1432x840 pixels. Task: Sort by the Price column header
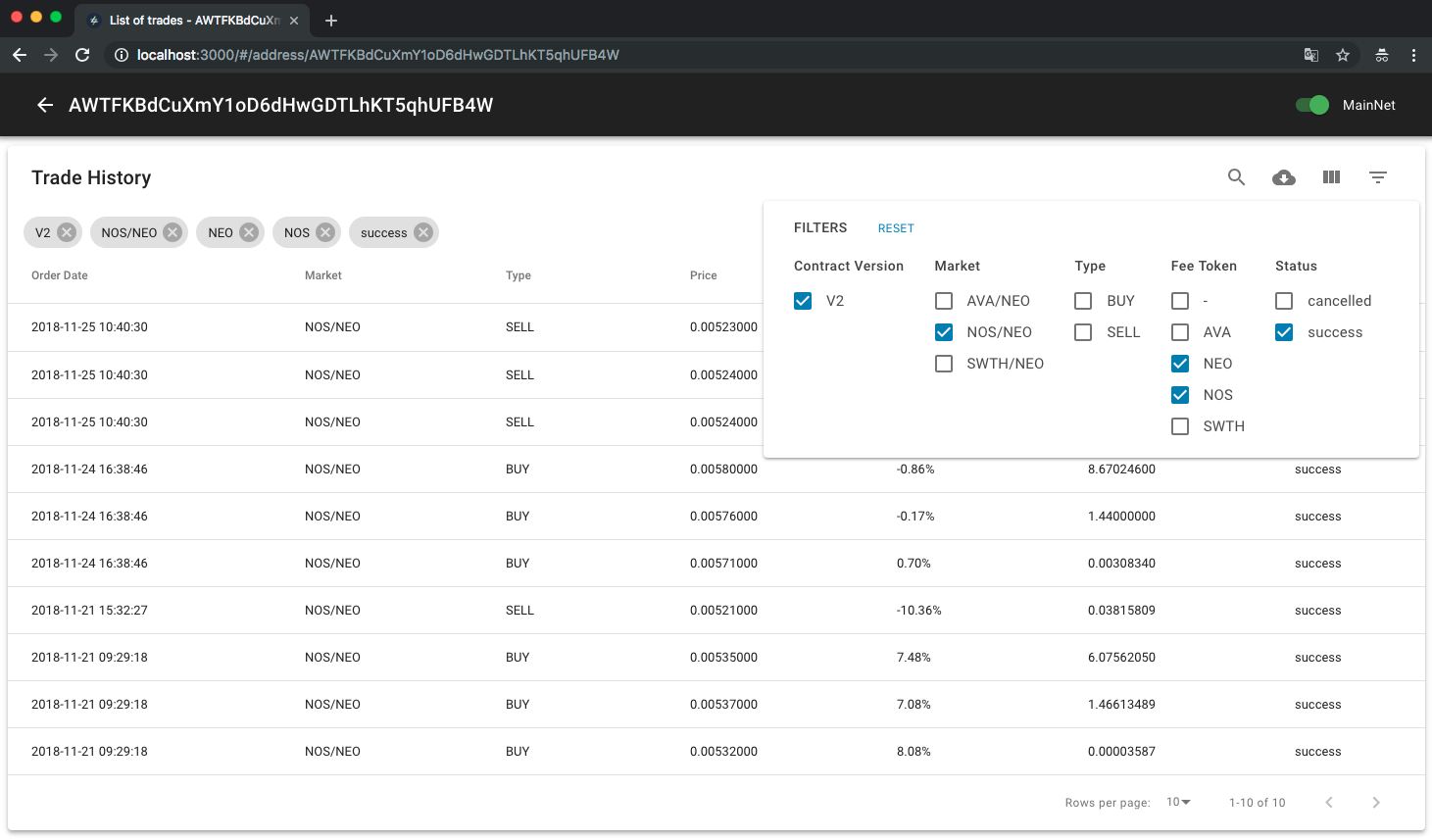[x=704, y=275]
